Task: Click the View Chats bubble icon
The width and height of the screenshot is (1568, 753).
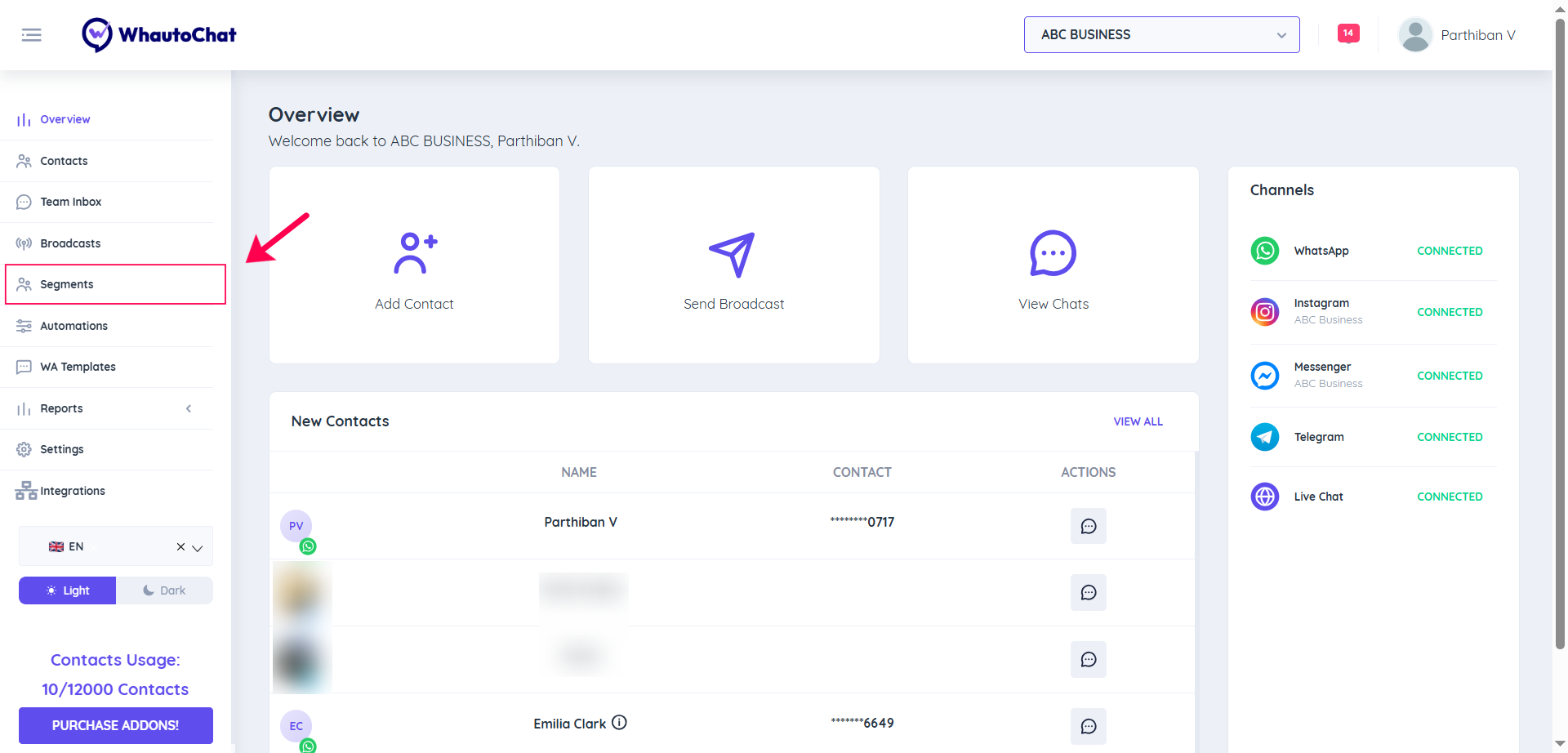Action: pyautogui.click(x=1053, y=253)
